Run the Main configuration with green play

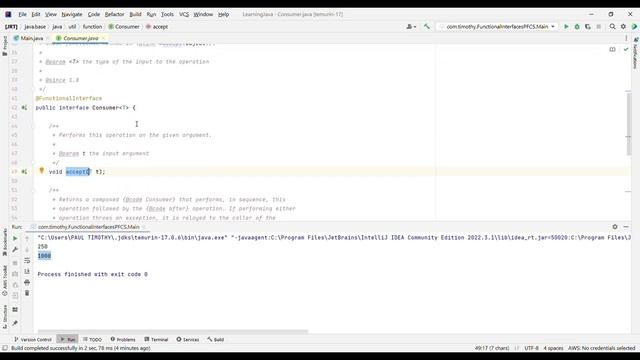coord(566,27)
